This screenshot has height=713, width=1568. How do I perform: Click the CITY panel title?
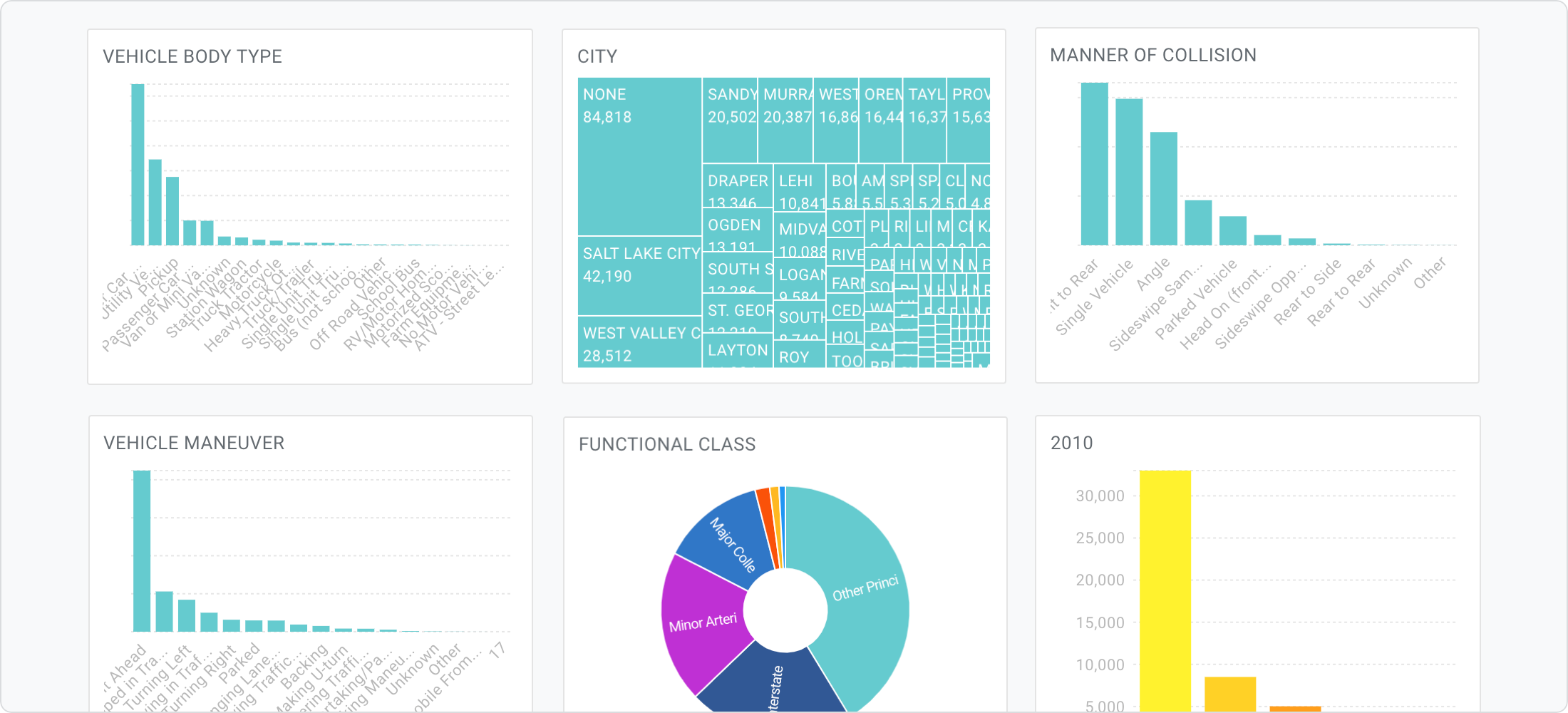coord(597,56)
